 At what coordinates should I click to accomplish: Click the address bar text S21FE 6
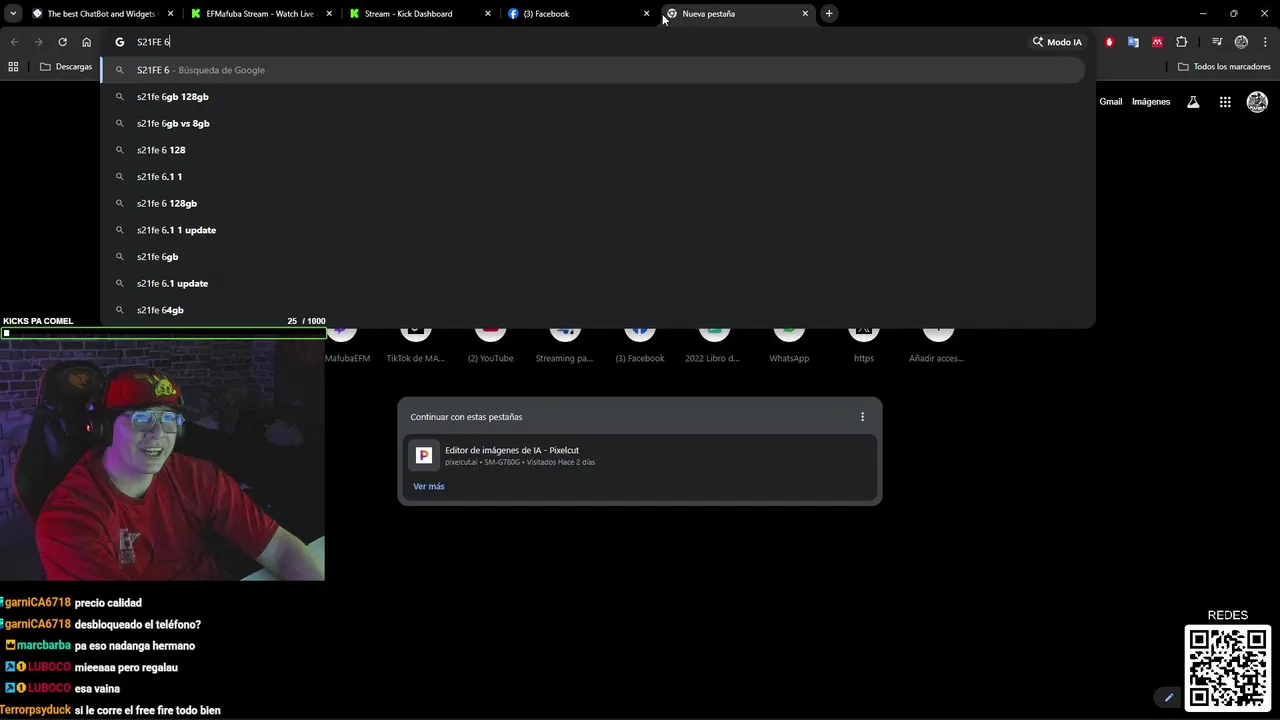(153, 42)
